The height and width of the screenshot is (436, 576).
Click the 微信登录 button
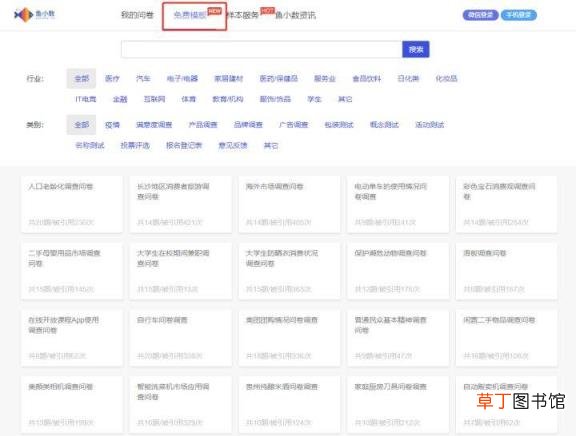[x=480, y=15]
